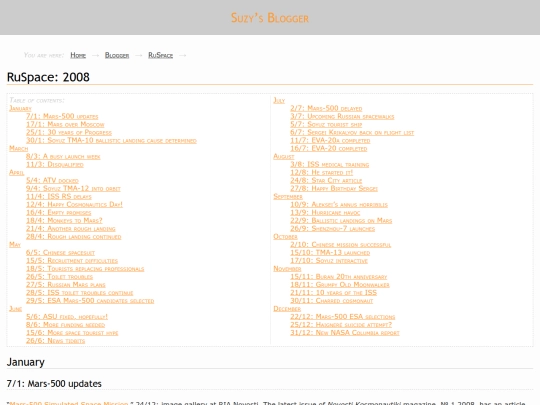The width and height of the screenshot is (540, 405).
Task: Open 15/11: Buran 20th anniversary
Action: 339,276
